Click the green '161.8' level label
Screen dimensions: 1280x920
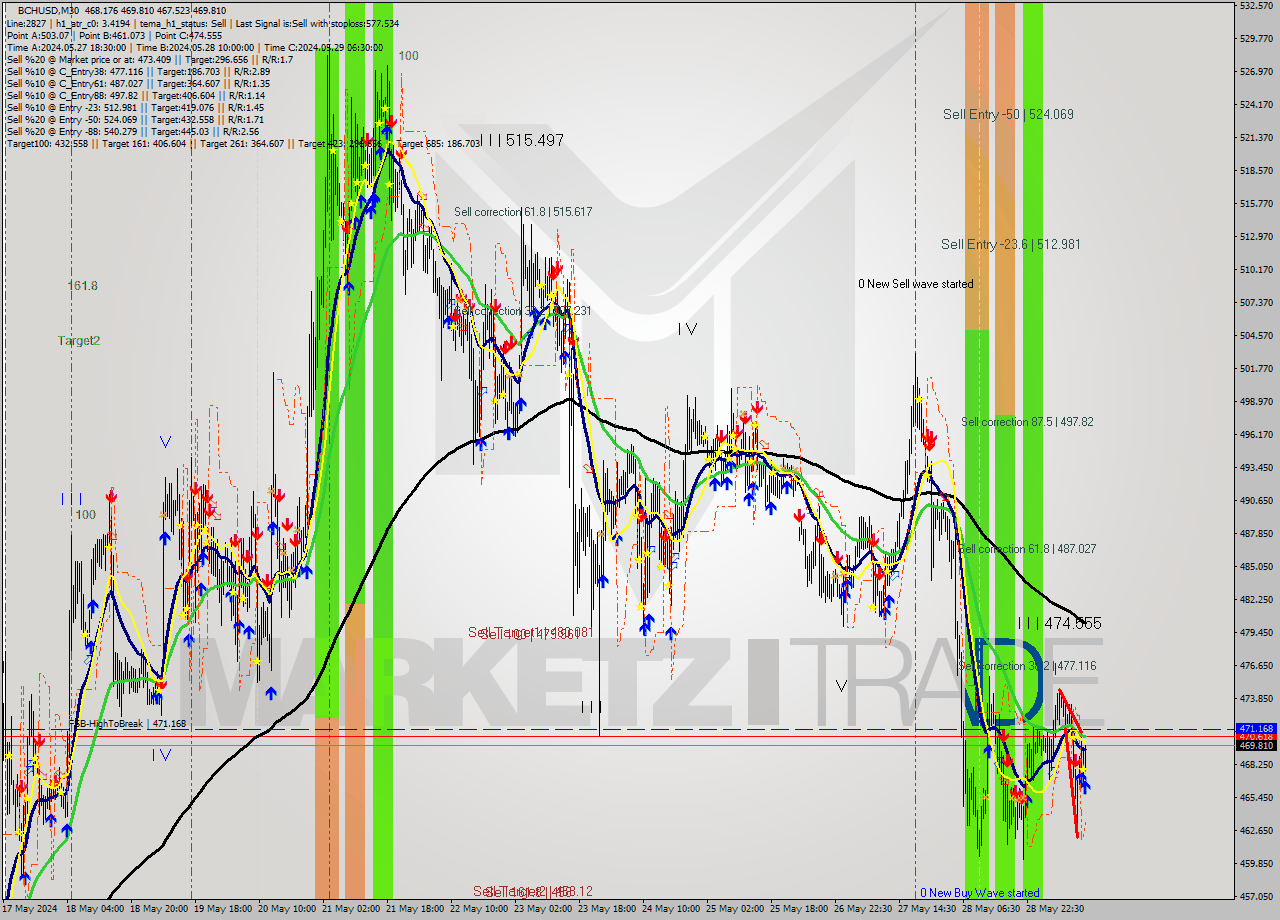pos(82,286)
